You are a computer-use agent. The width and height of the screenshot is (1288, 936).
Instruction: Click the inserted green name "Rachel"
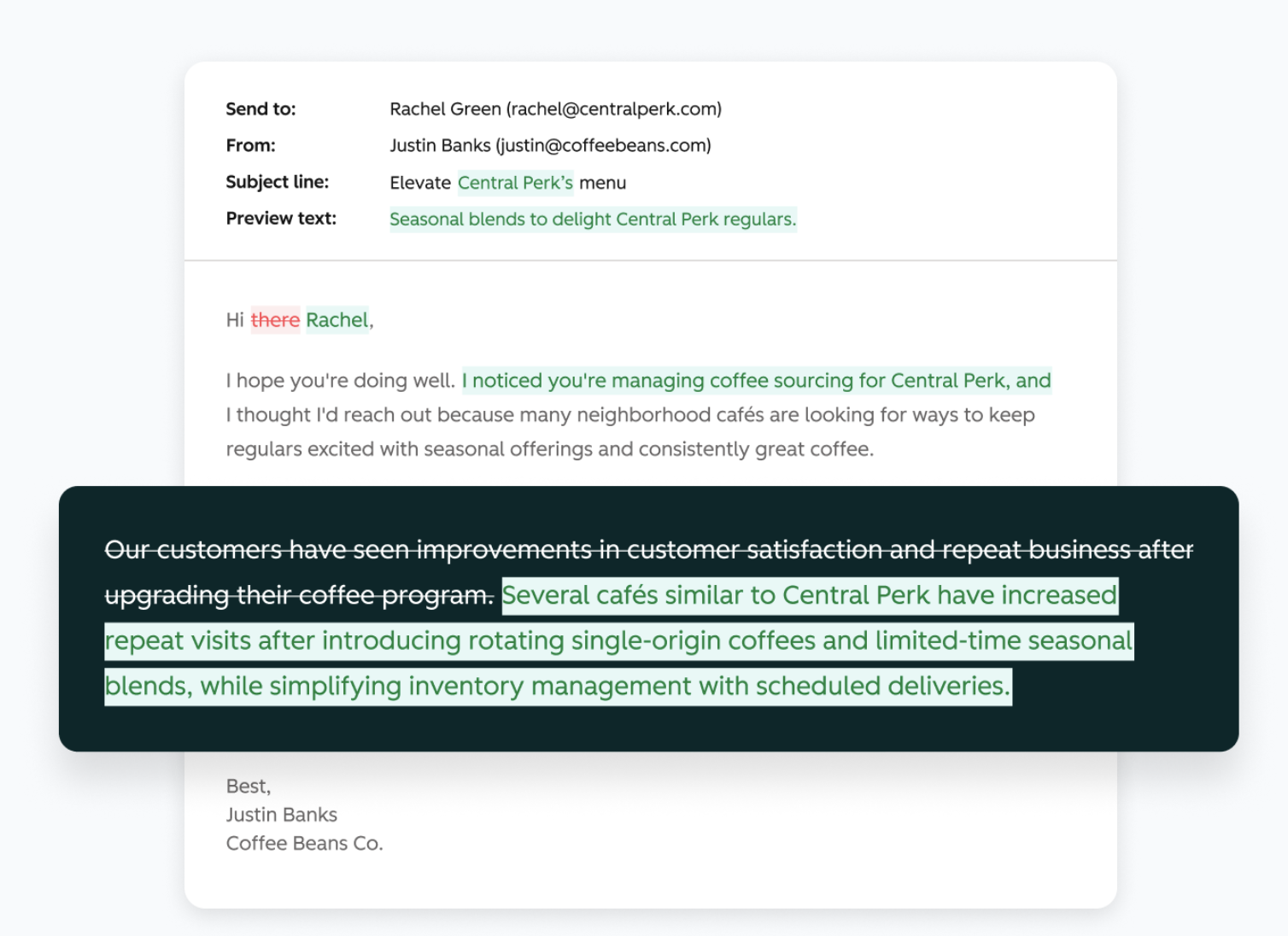[337, 320]
